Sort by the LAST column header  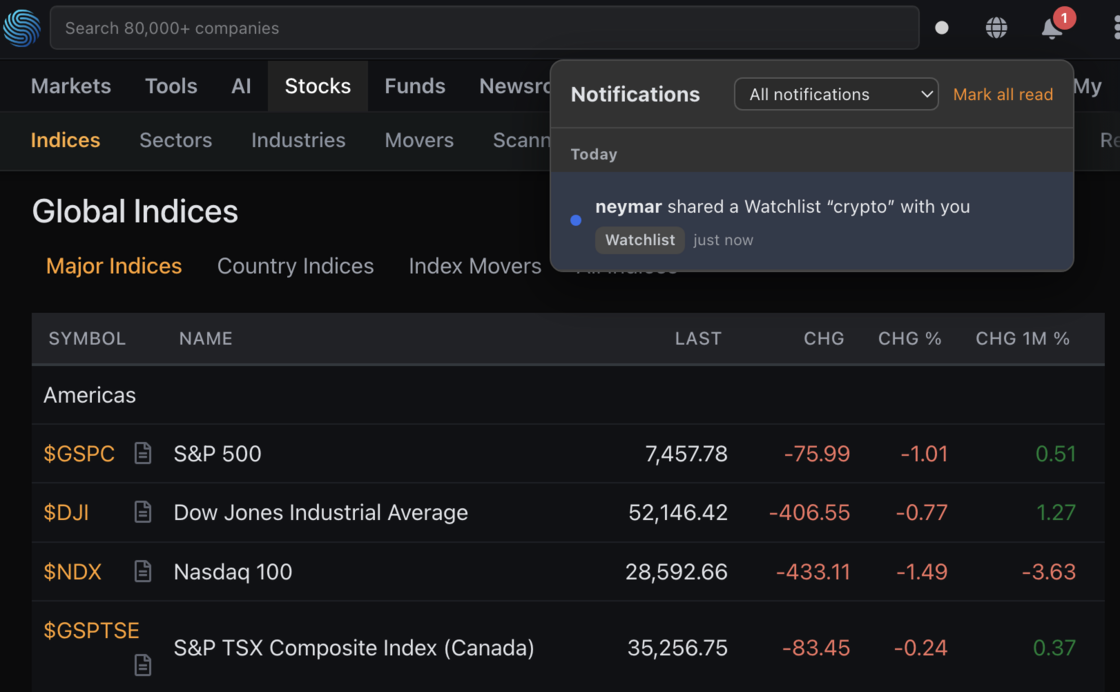(698, 339)
